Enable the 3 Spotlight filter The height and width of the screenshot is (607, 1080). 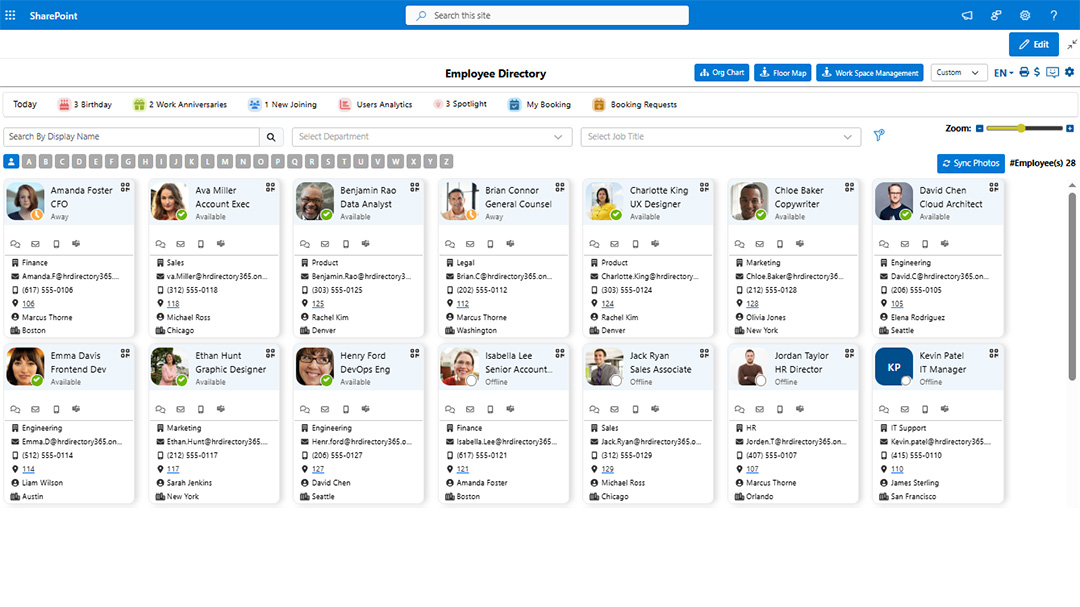coord(460,104)
